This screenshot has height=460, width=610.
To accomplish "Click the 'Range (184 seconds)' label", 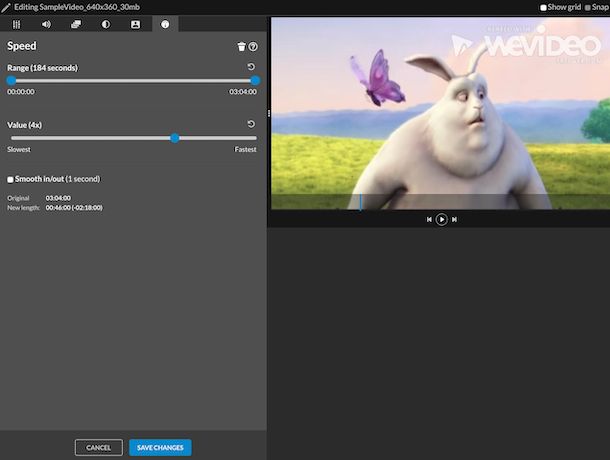I will 42,68.
